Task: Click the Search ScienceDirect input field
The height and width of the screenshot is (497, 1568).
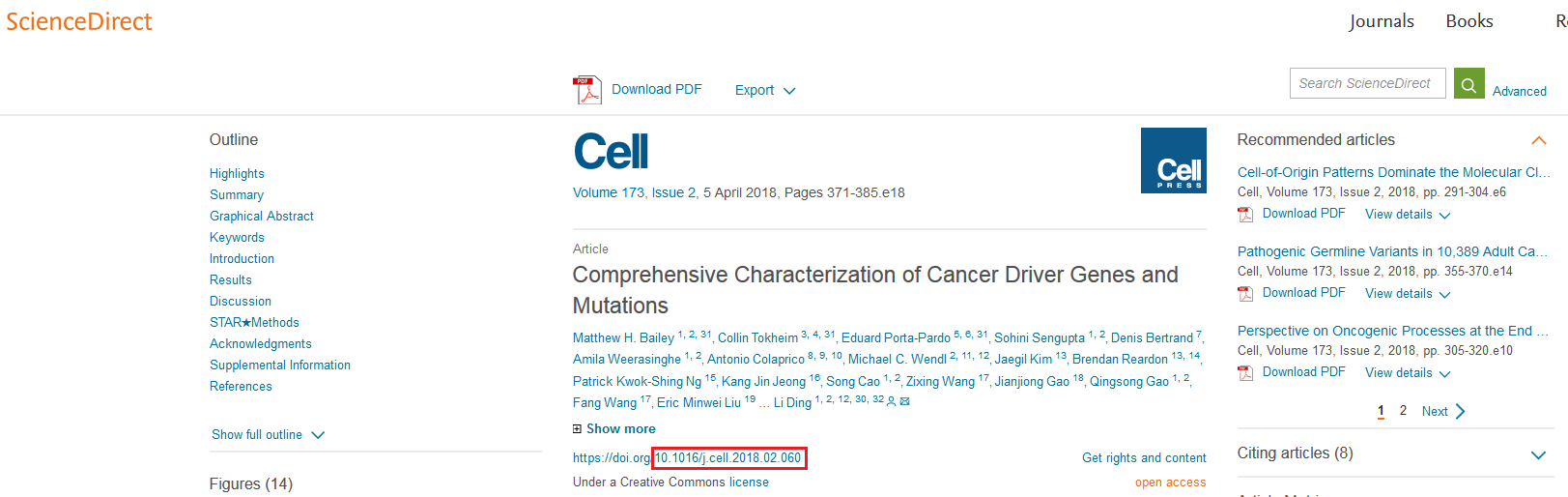Action: coord(1368,83)
